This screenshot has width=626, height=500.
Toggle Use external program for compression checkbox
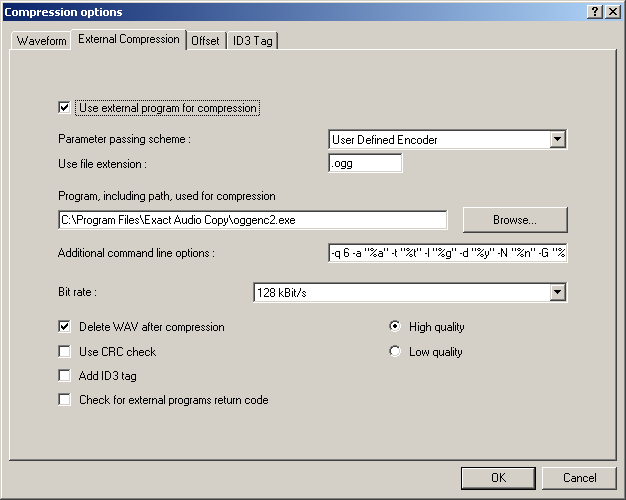pos(65,108)
